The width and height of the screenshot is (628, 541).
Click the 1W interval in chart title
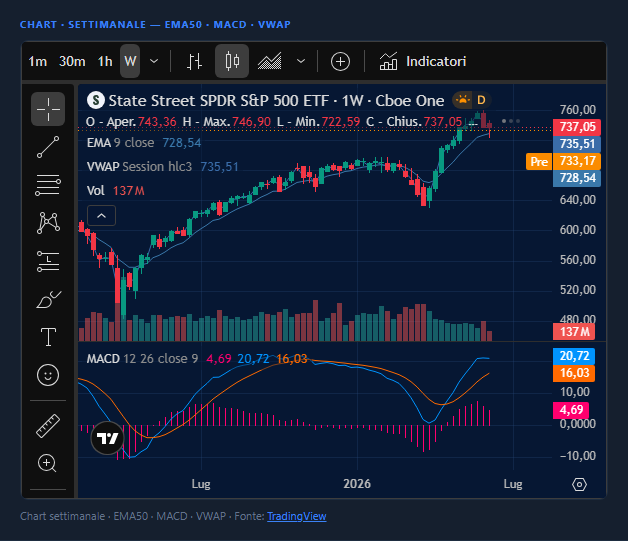coord(352,101)
